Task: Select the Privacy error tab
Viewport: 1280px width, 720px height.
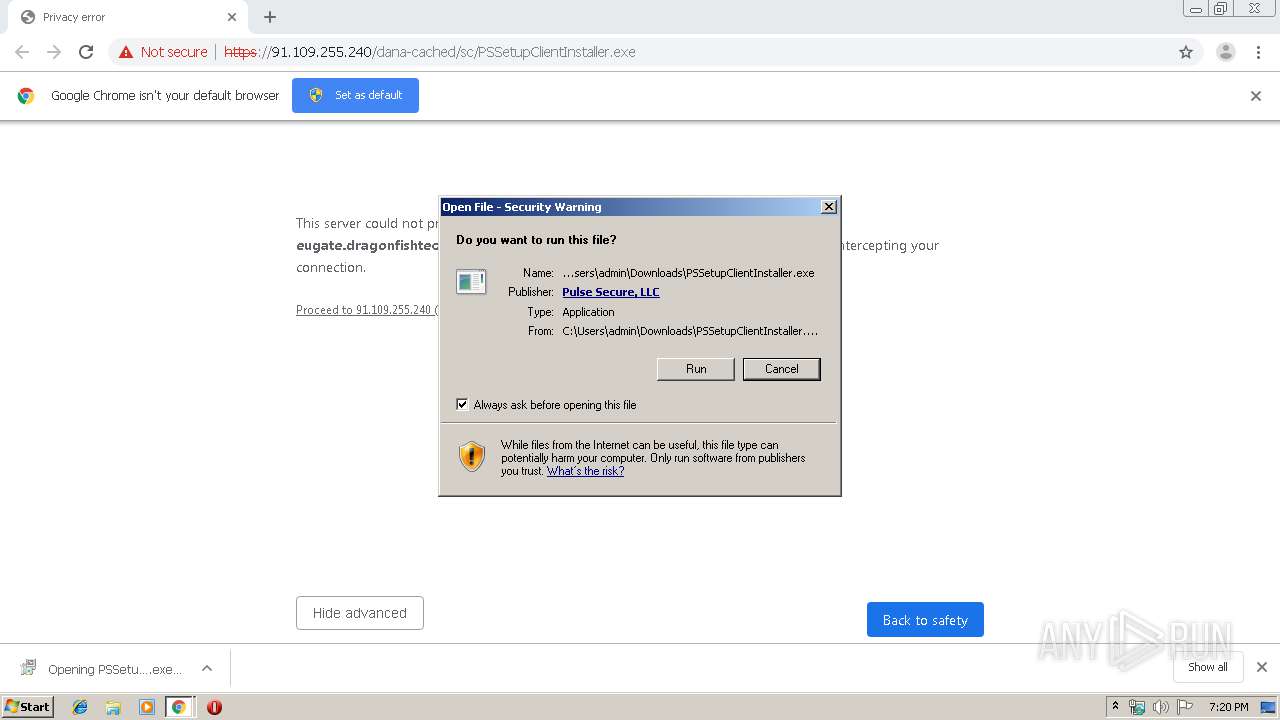Action: pyautogui.click(x=127, y=17)
